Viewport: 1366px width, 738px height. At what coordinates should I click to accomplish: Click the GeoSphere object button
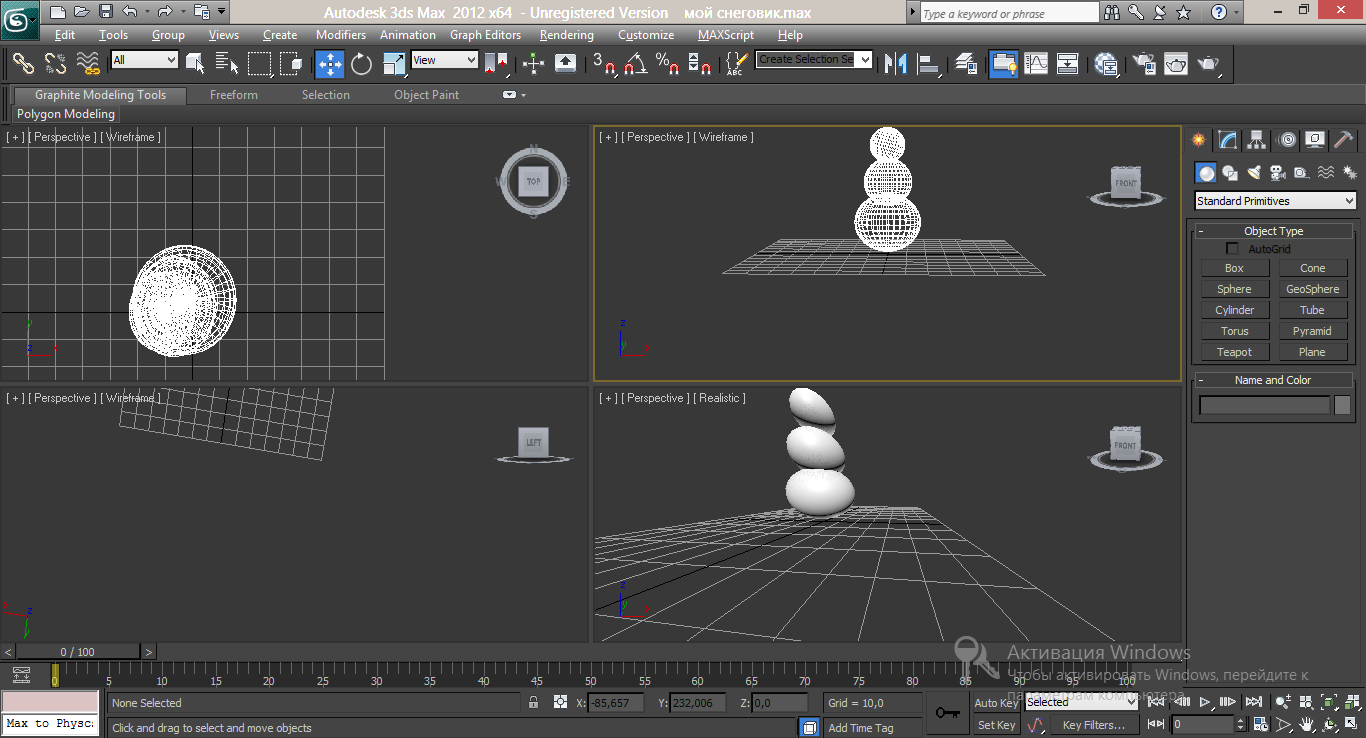tap(1312, 289)
